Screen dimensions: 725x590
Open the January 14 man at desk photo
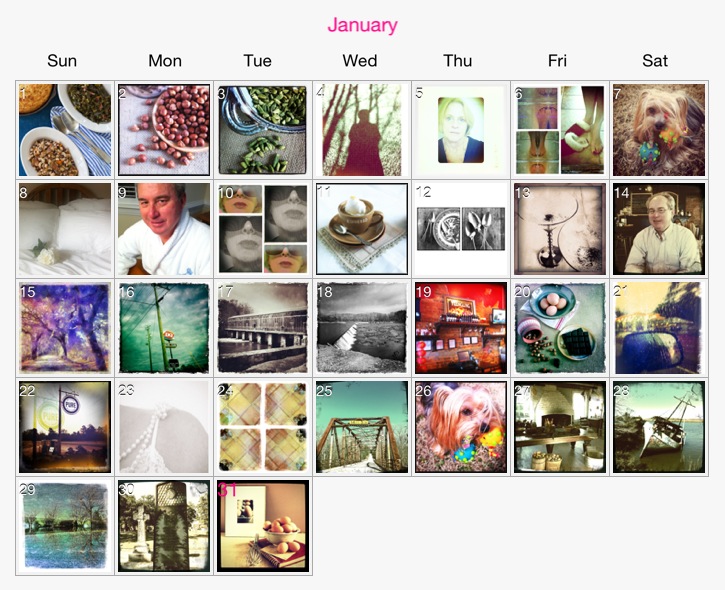658,229
